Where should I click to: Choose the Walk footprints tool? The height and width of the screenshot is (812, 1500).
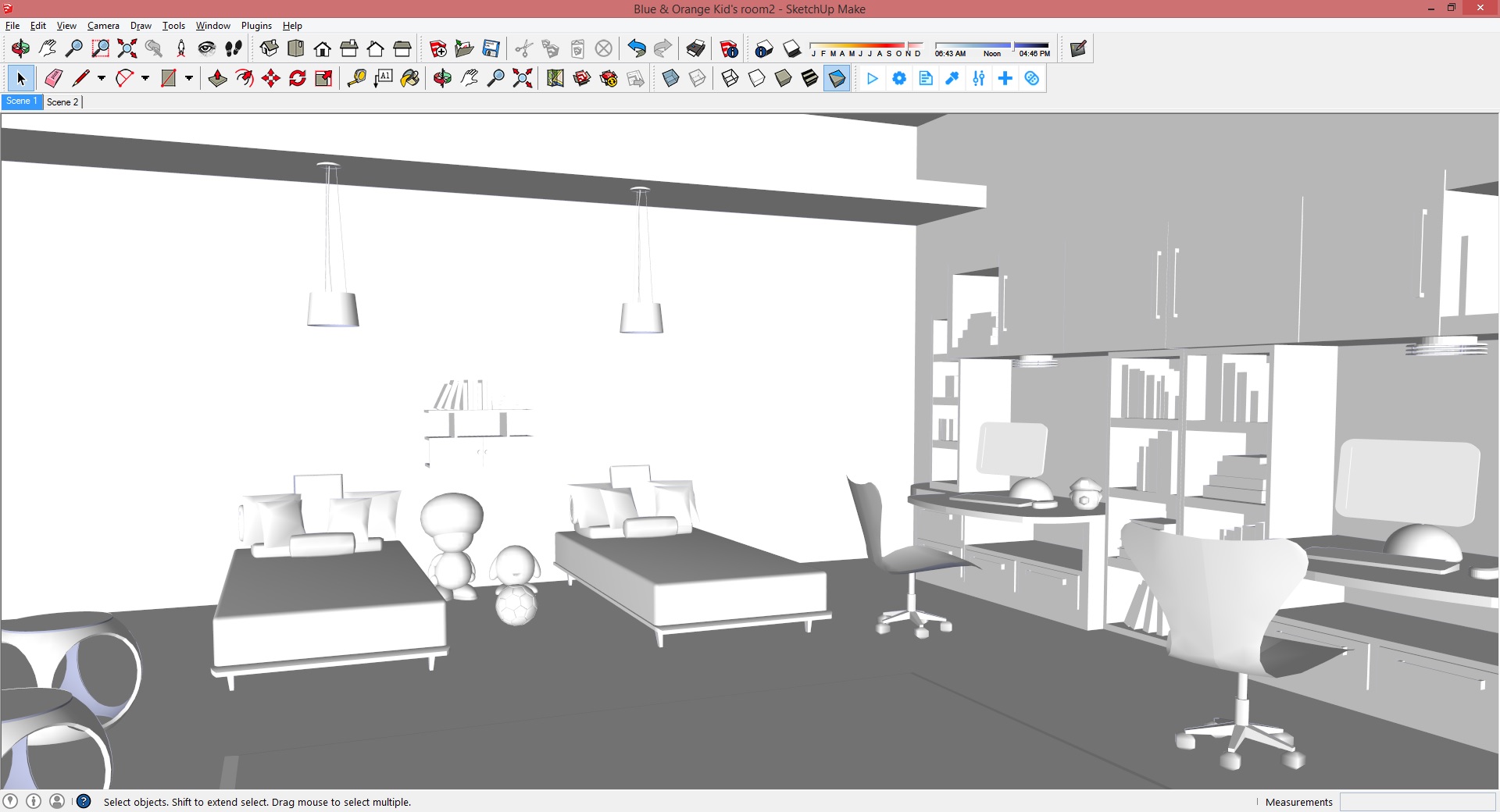point(234,49)
